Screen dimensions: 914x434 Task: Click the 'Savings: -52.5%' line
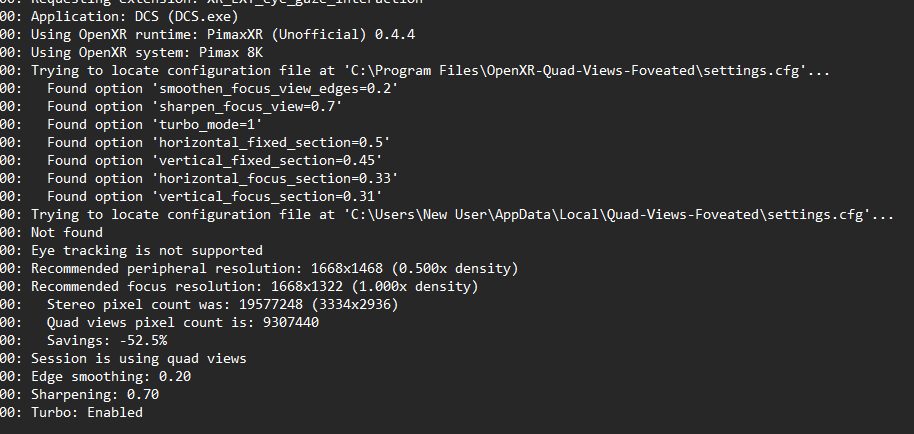click(105, 341)
